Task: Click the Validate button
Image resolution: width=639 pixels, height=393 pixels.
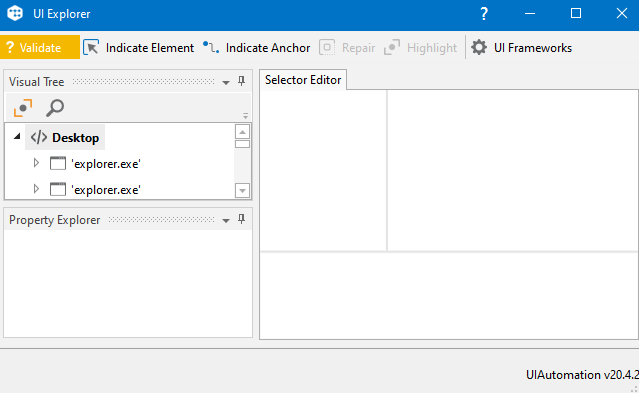Action: pyautogui.click(x=40, y=47)
